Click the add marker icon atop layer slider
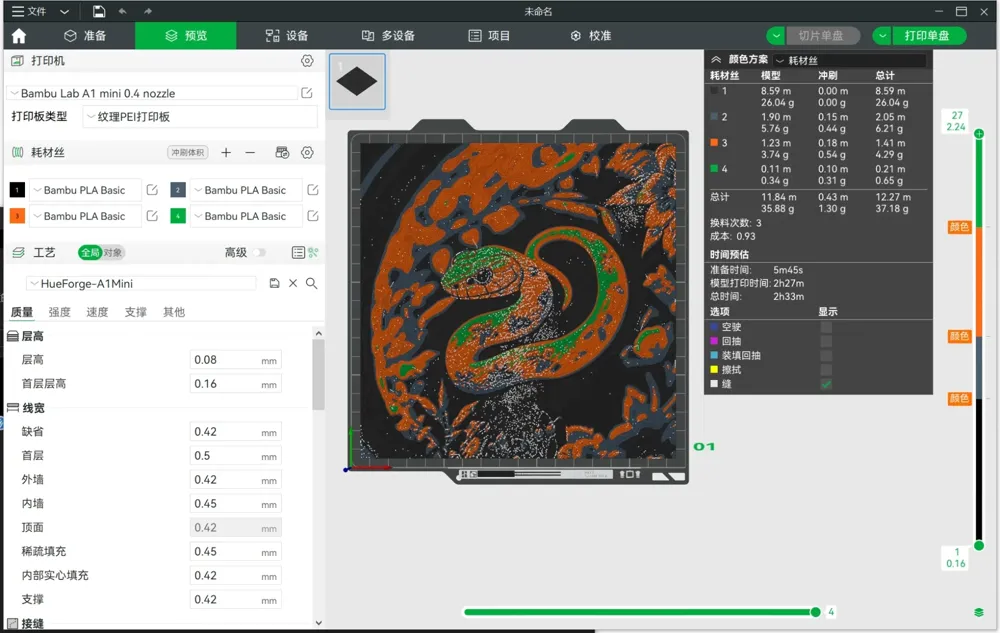 [979, 133]
